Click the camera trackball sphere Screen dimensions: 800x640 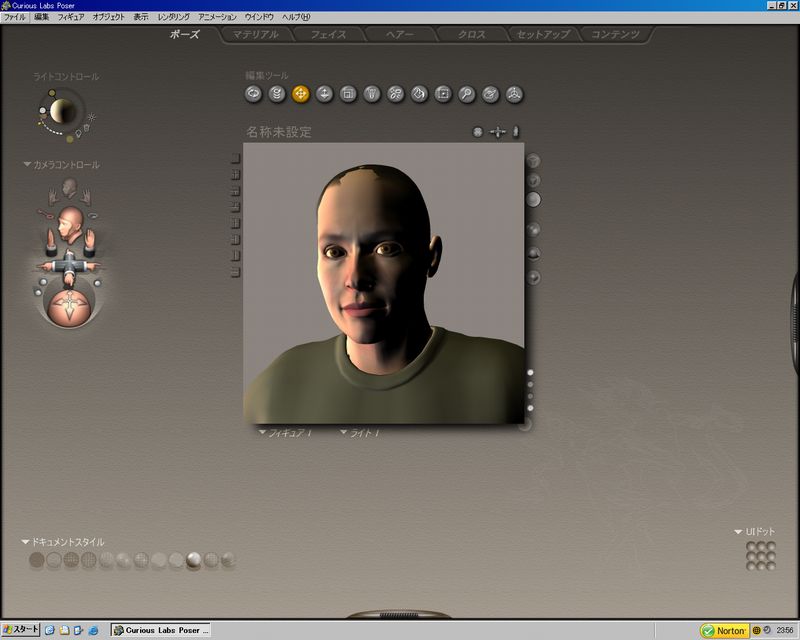pos(68,305)
